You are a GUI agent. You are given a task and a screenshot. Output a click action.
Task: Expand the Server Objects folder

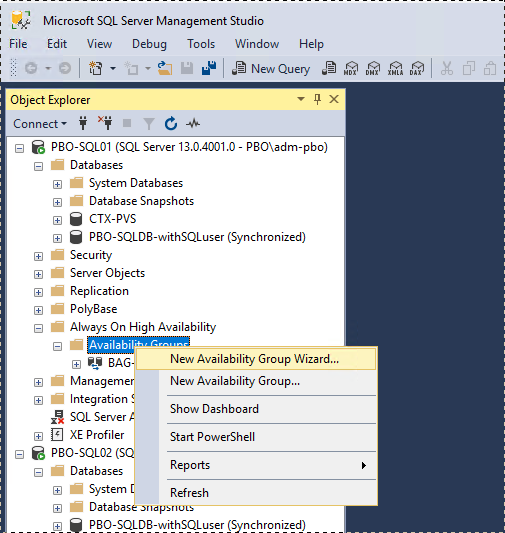[x=38, y=275]
